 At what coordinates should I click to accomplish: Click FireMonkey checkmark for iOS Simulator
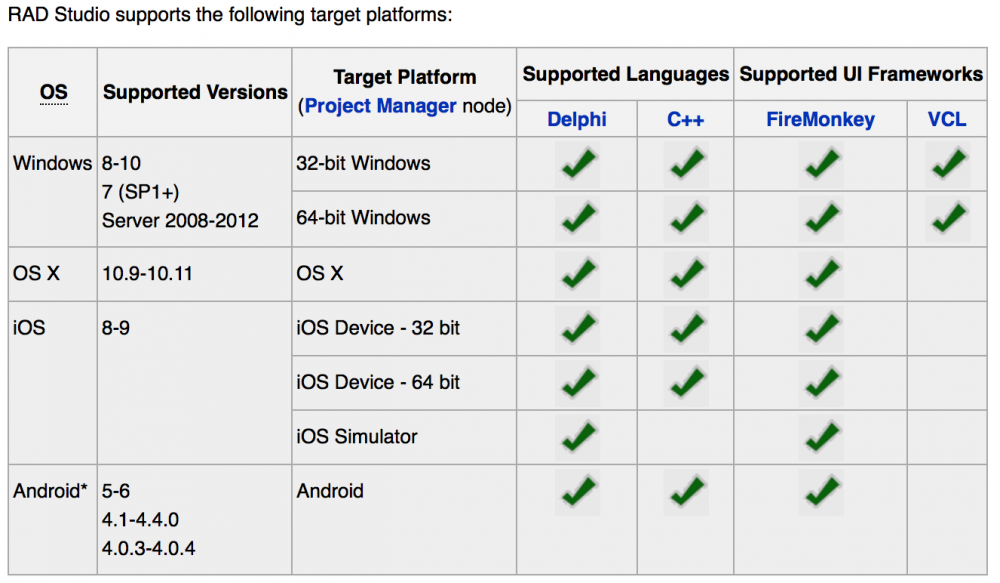coord(821,437)
